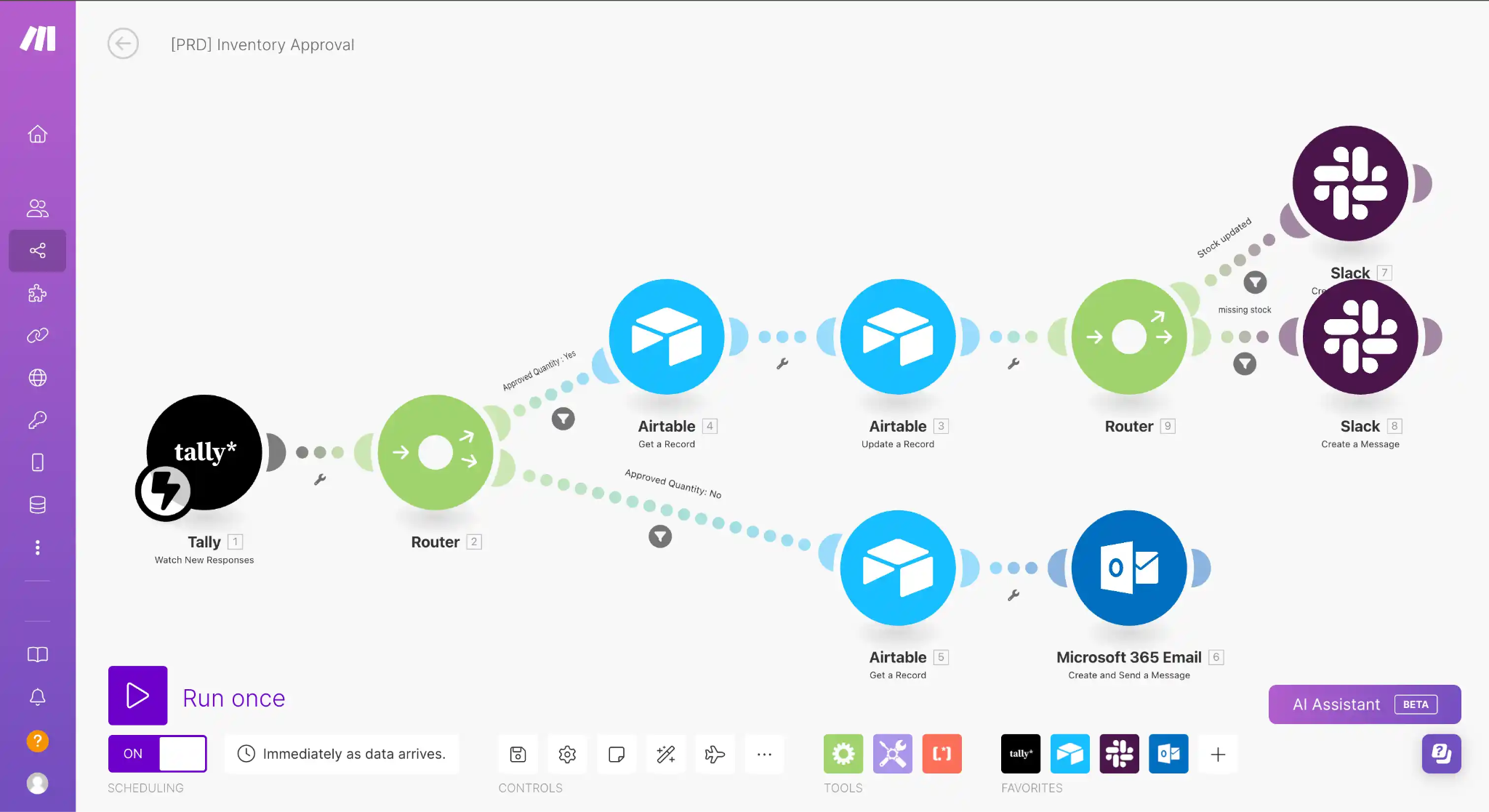Open Notifications bell icon

tap(38, 697)
